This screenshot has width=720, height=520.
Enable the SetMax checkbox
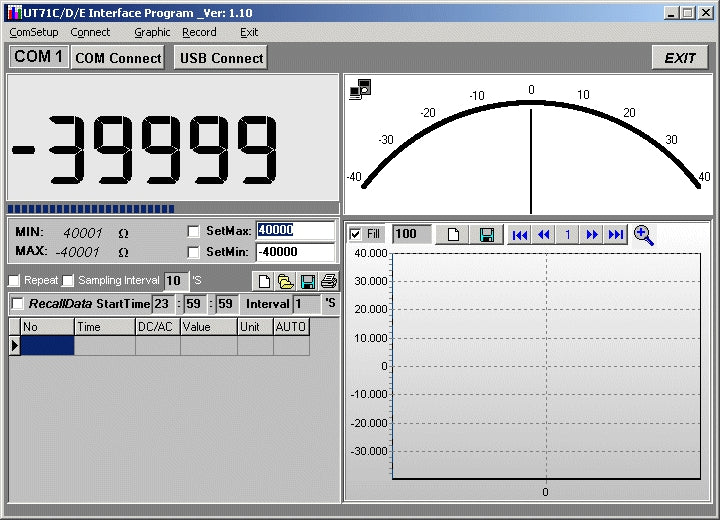click(x=194, y=231)
